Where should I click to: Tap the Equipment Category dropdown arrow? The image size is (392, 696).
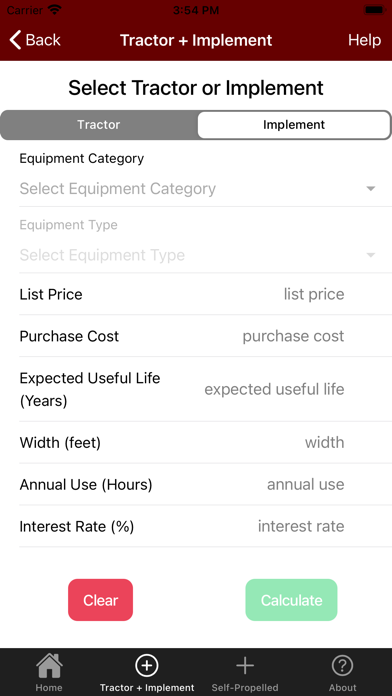[371, 189]
